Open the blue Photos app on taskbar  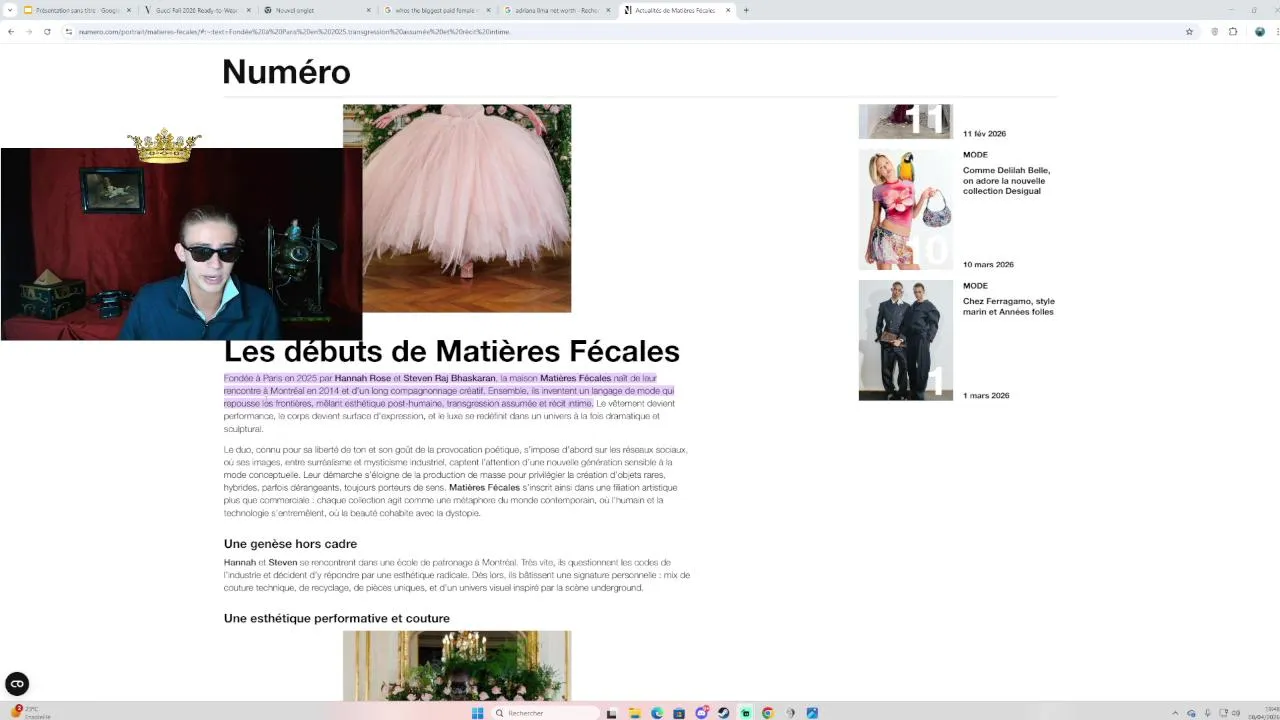(x=812, y=713)
